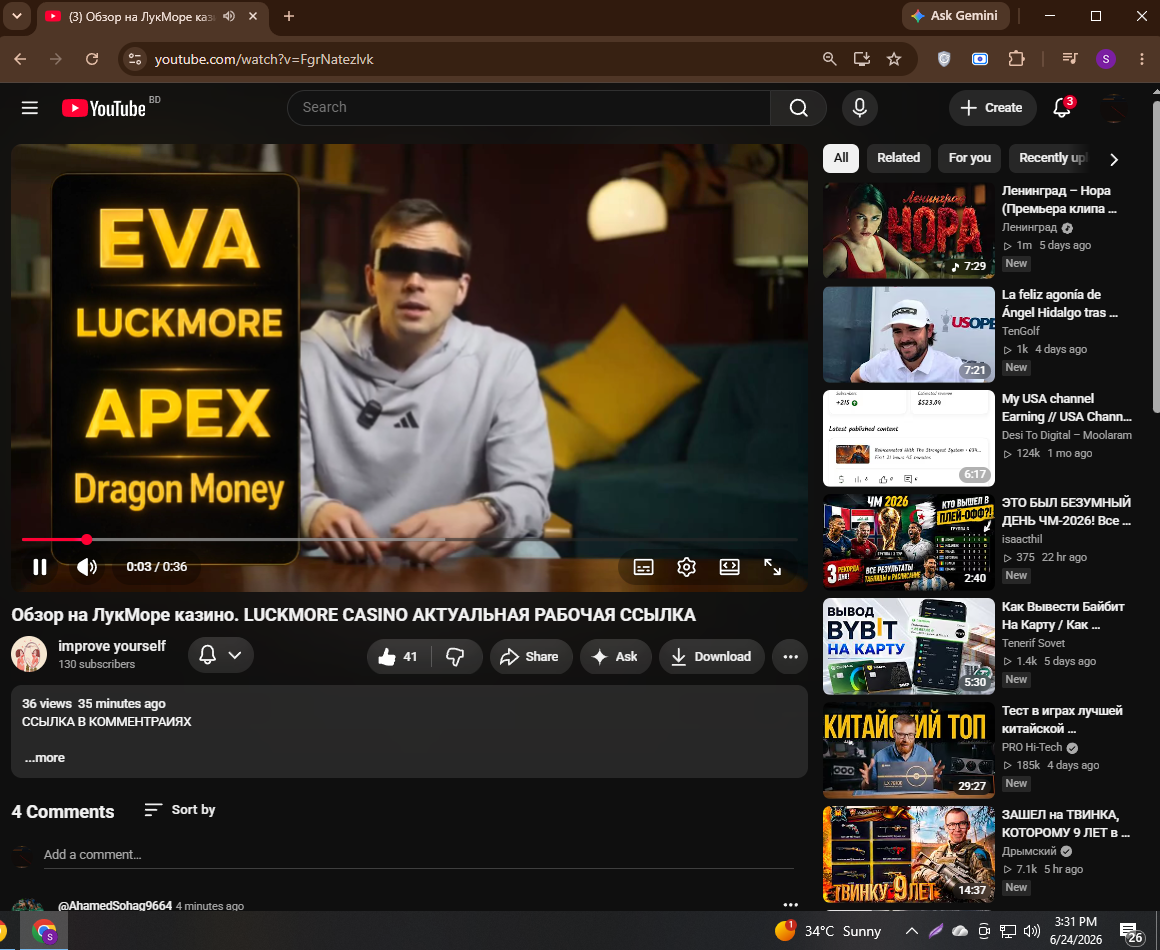Open the blue screen recorder extension icon
This screenshot has height=950, width=1160.
click(x=980, y=59)
